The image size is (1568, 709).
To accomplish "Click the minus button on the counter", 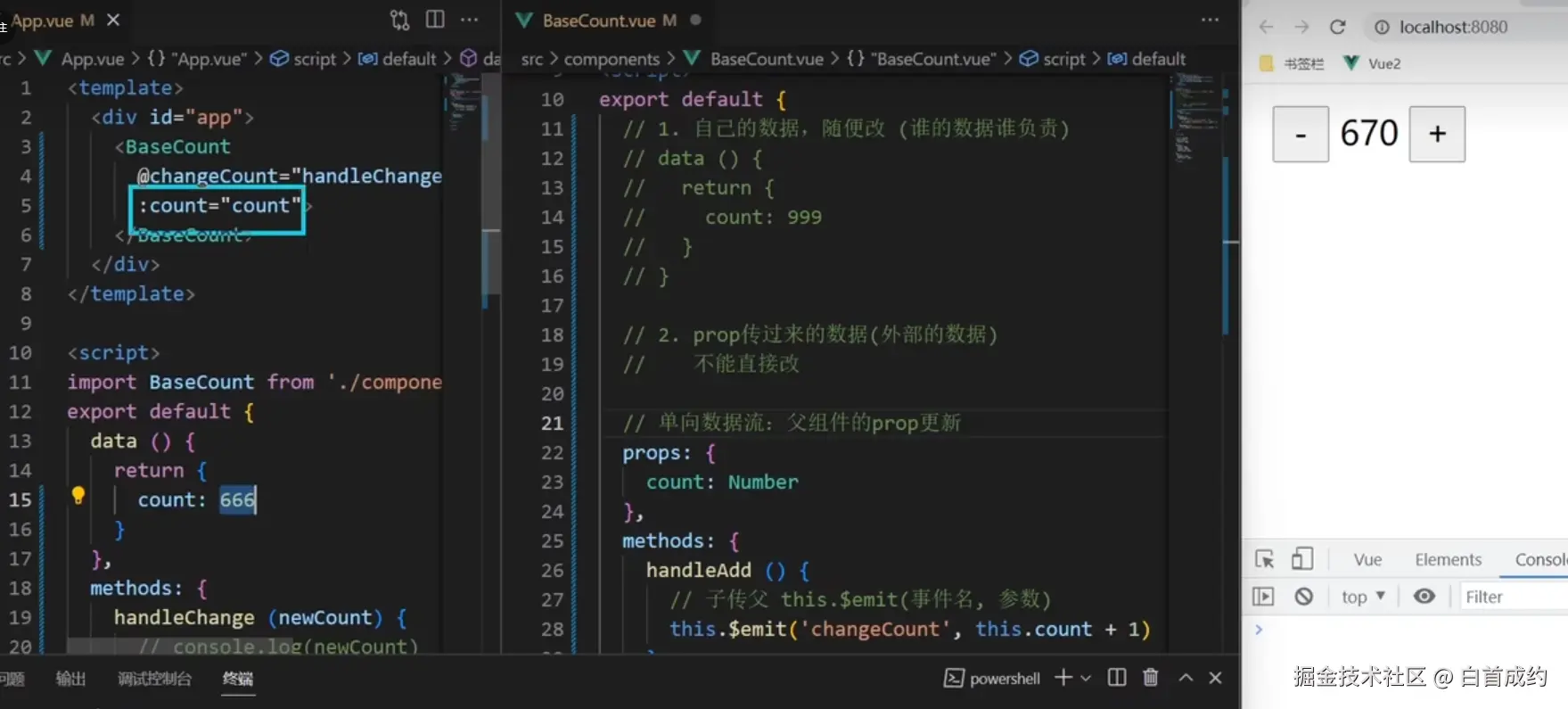I will 1301,134.
